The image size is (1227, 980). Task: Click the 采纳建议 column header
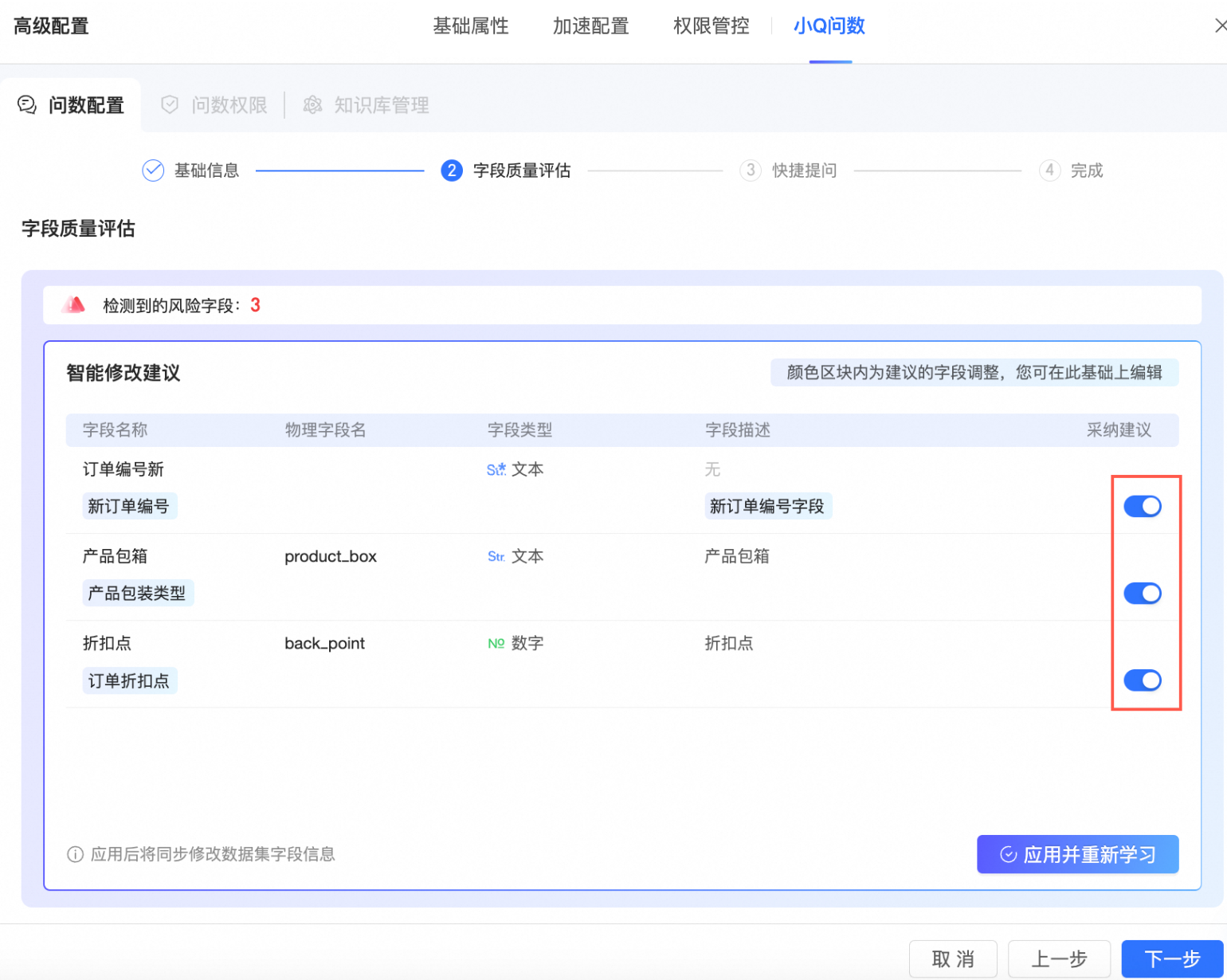(1119, 430)
